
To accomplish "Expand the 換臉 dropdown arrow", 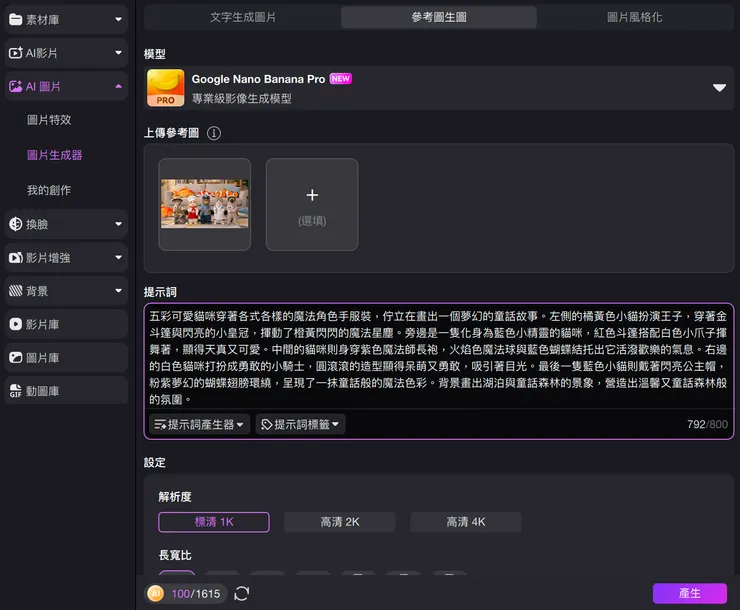I will 118,224.
